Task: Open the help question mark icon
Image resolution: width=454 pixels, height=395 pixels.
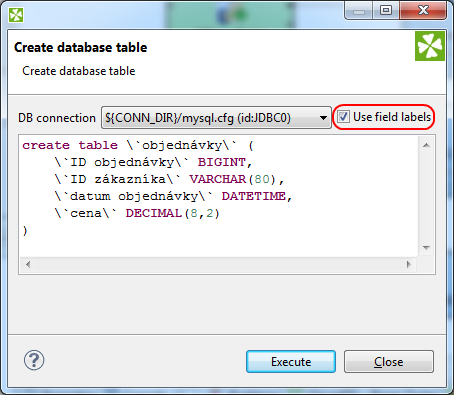Action: [x=34, y=360]
